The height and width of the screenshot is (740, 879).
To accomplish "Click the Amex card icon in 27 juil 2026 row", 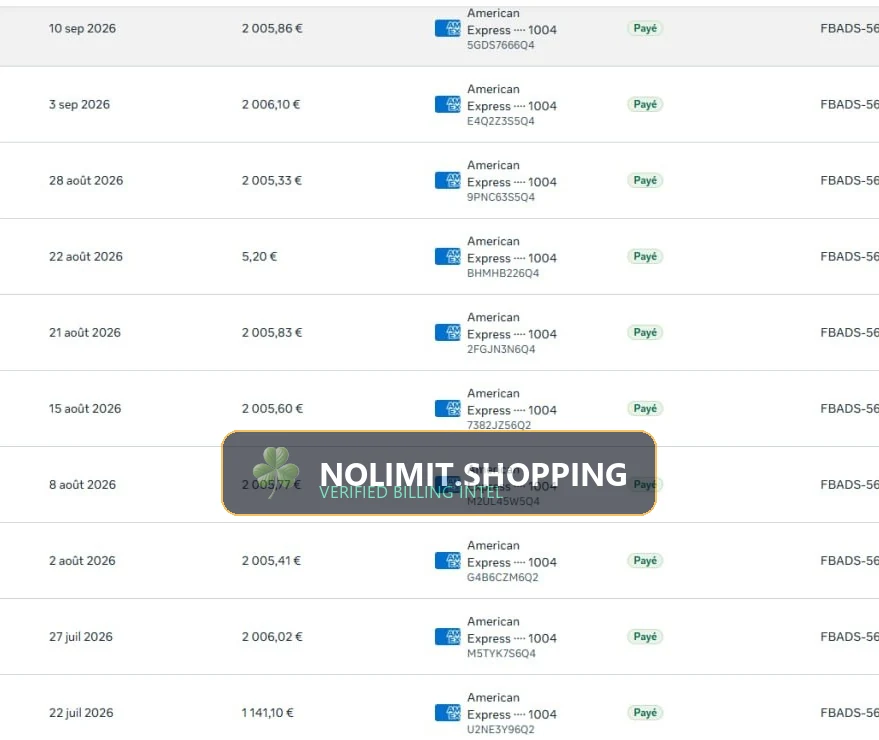I will click(x=447, y=637).
